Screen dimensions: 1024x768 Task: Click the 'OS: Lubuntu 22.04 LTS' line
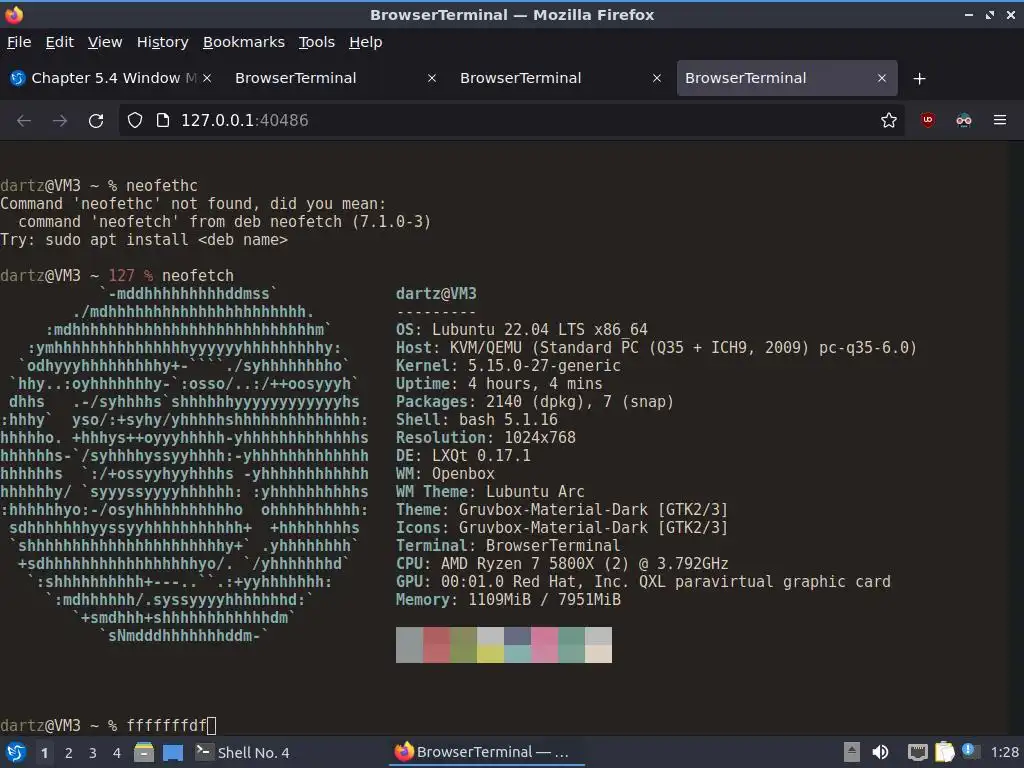click(x=522, y=330)
